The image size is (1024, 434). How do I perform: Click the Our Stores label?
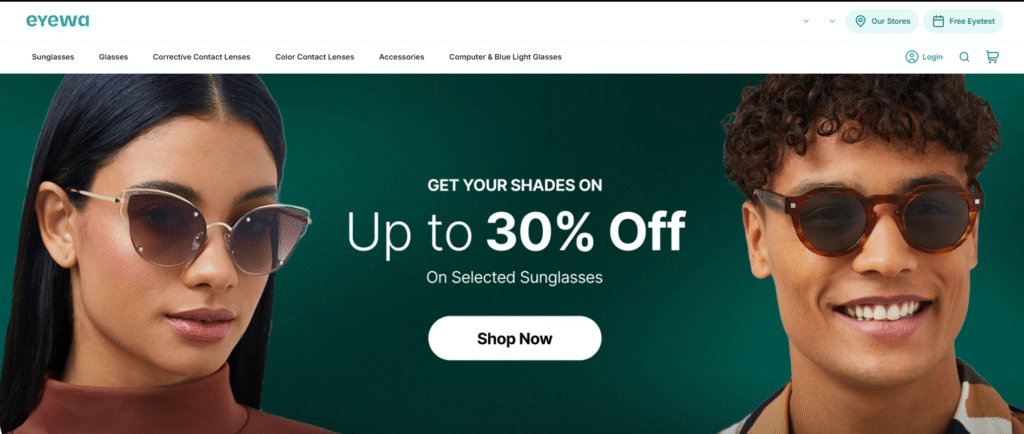point(890,21)
